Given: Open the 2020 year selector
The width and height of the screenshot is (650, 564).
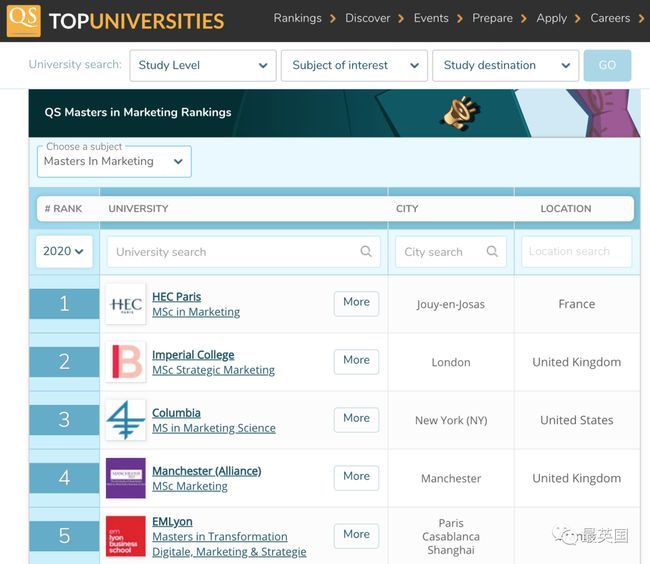Looking at the screenshot, I should 64,251.
